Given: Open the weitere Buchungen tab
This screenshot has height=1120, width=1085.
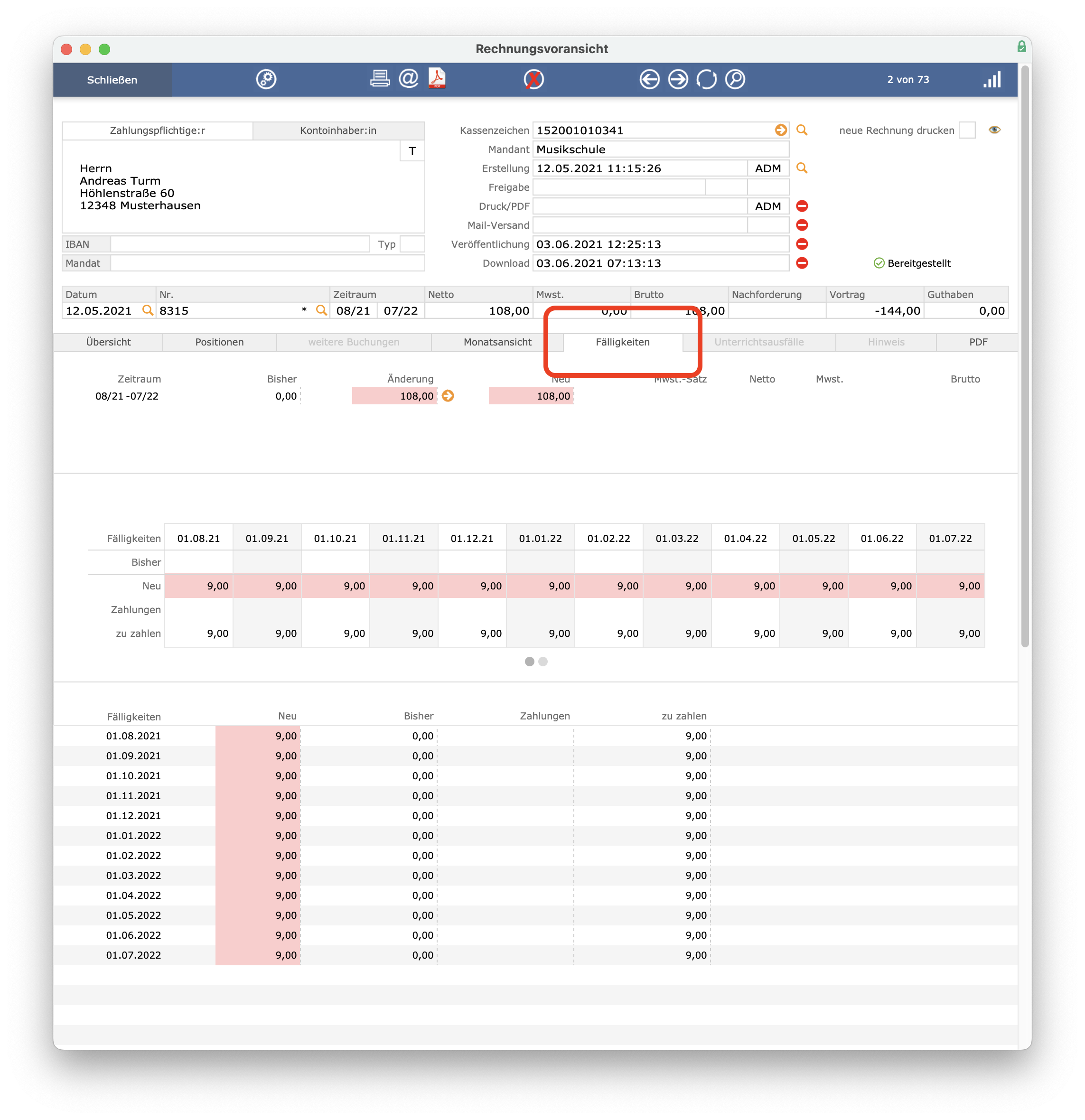Looking at the screenshot, I should tap(354, 342).
